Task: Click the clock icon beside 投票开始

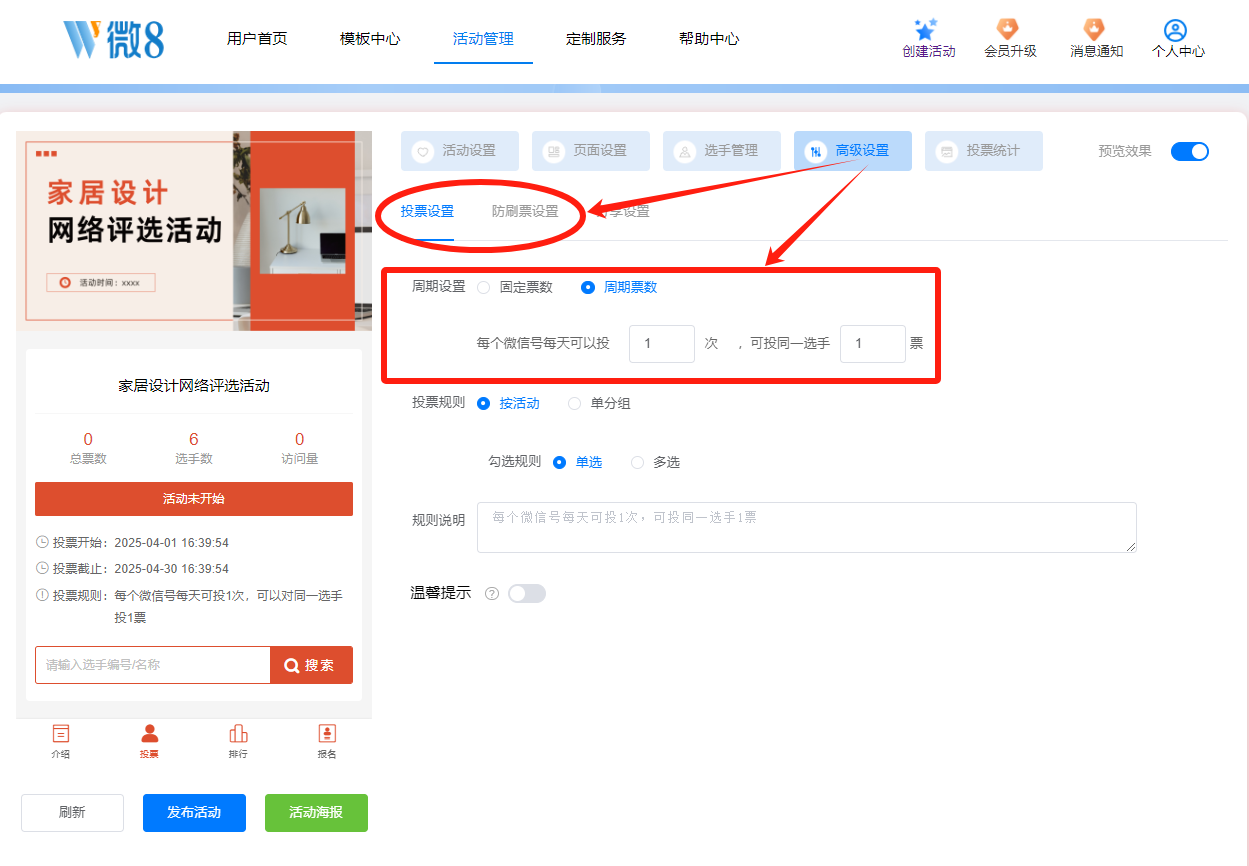Action: (x=42, y=542)
